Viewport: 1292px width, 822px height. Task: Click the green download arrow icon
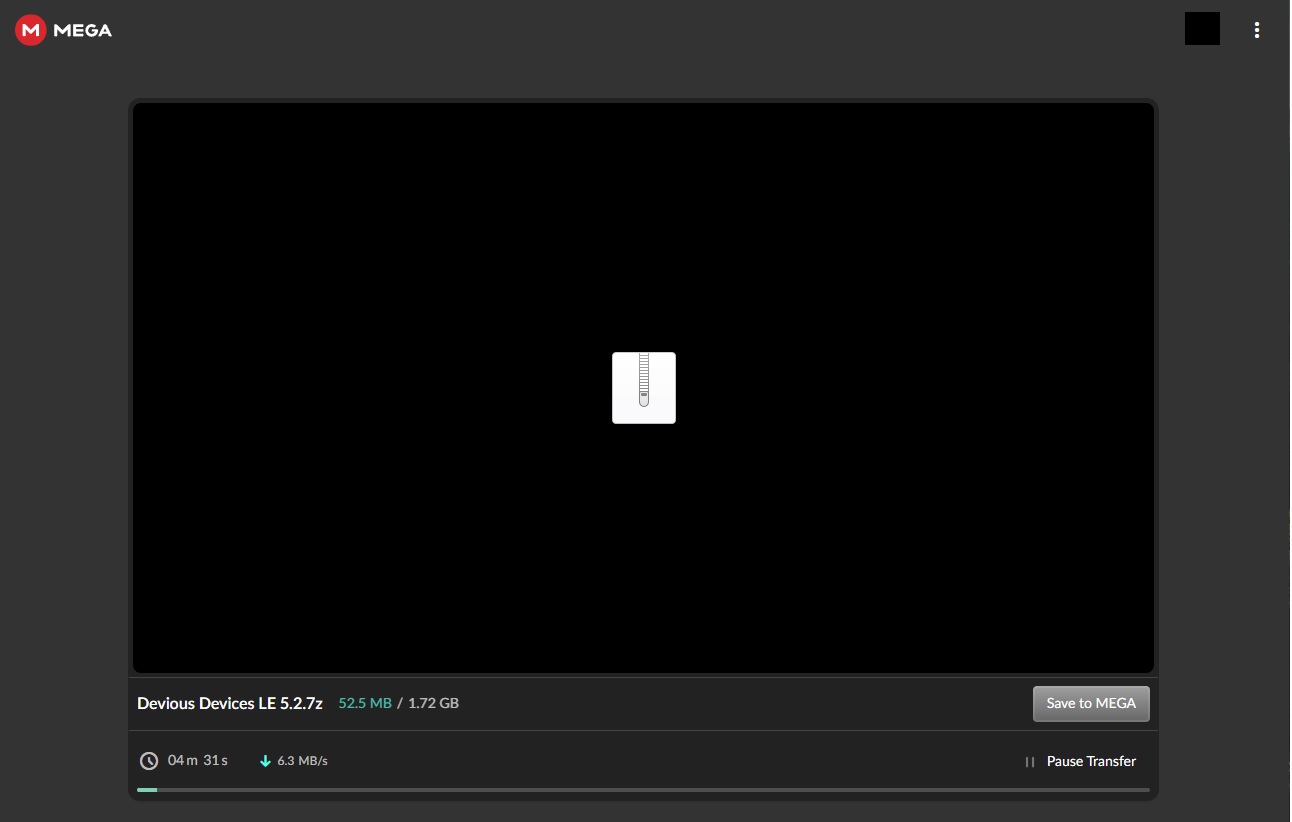point(265,761)
